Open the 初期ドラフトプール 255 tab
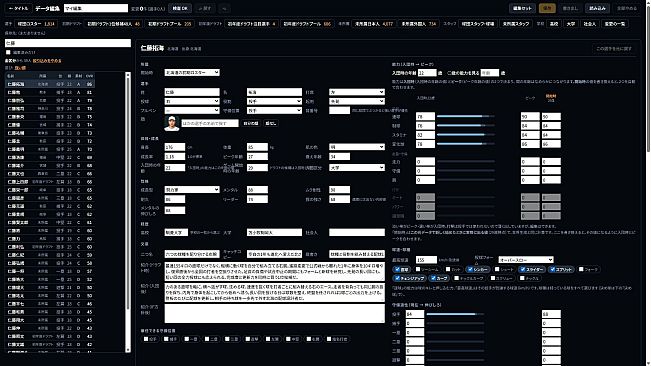Image resolution: width=651 pixels, height=366 pixels. pos(170,24)
